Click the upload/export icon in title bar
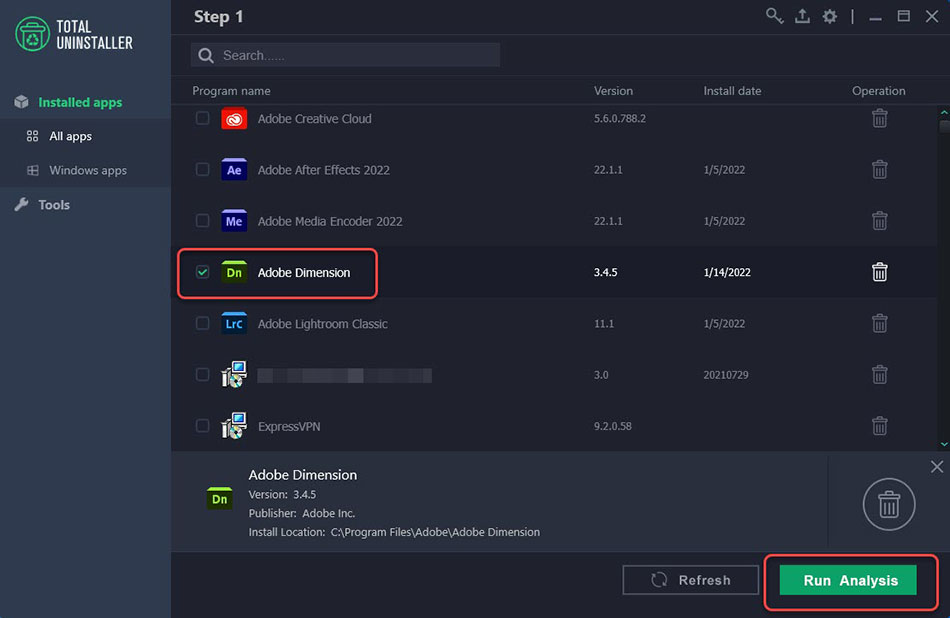Screen dimensions: 950x618 (802, 16)
